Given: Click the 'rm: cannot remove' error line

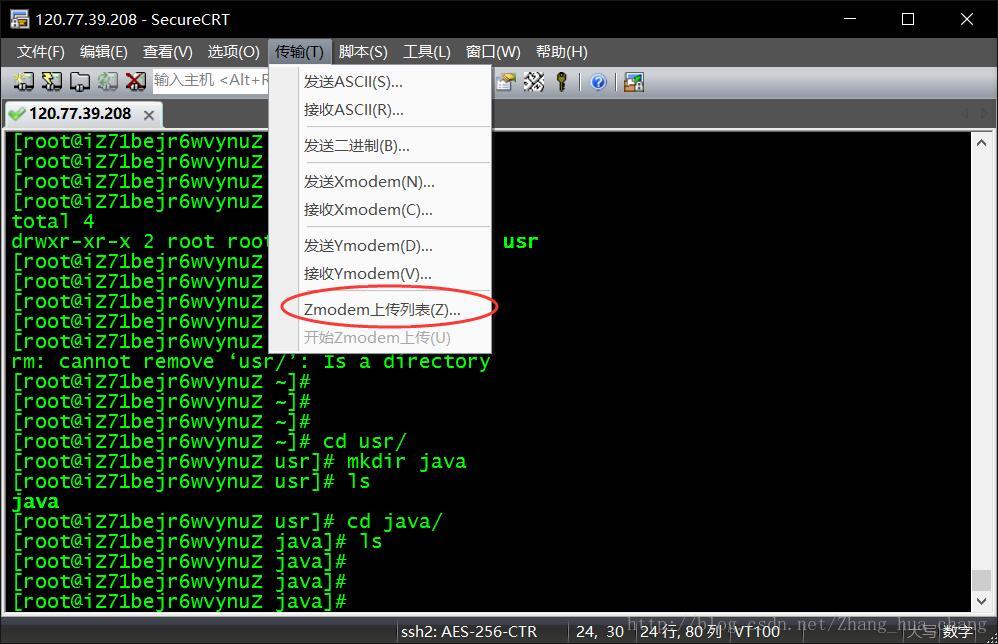Looking at the screenshot, I should click(x=251, y=361).
